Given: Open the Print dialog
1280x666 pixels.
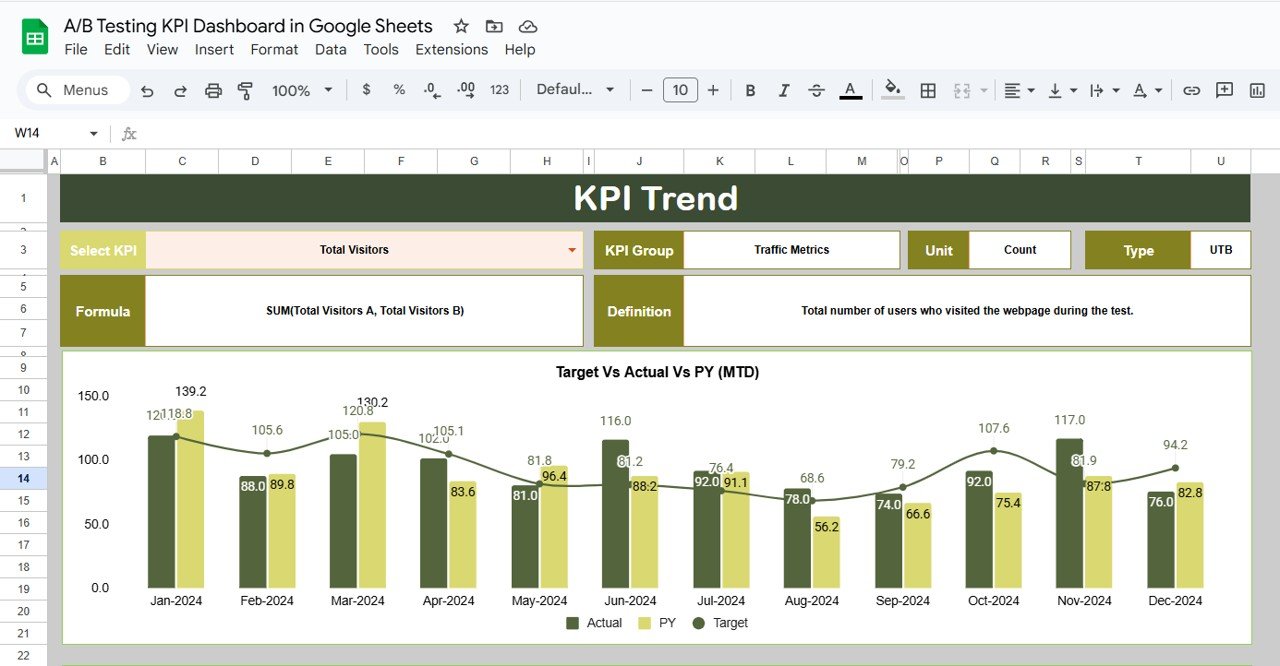Looking at the screenshot, I should coord(213,89).
